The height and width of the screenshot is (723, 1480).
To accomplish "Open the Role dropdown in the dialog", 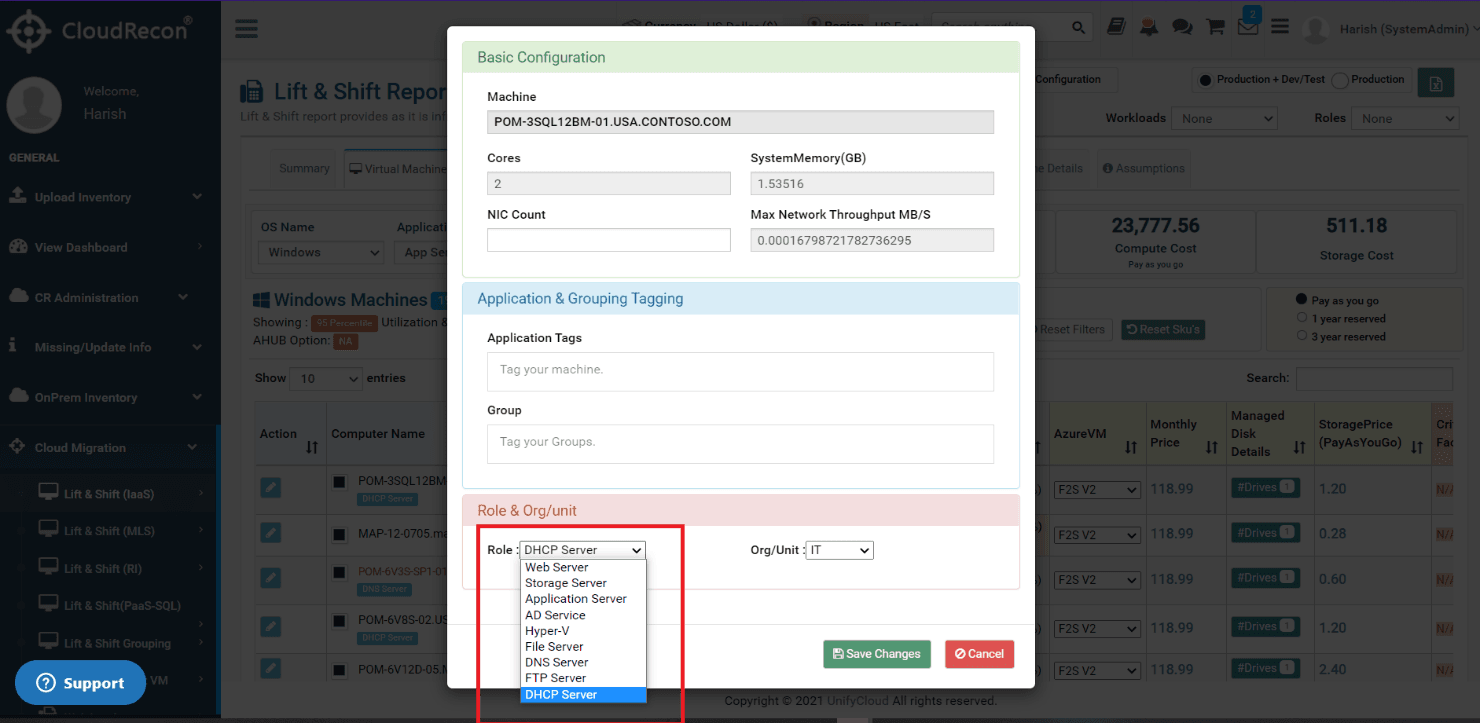I will pos(583,550).
